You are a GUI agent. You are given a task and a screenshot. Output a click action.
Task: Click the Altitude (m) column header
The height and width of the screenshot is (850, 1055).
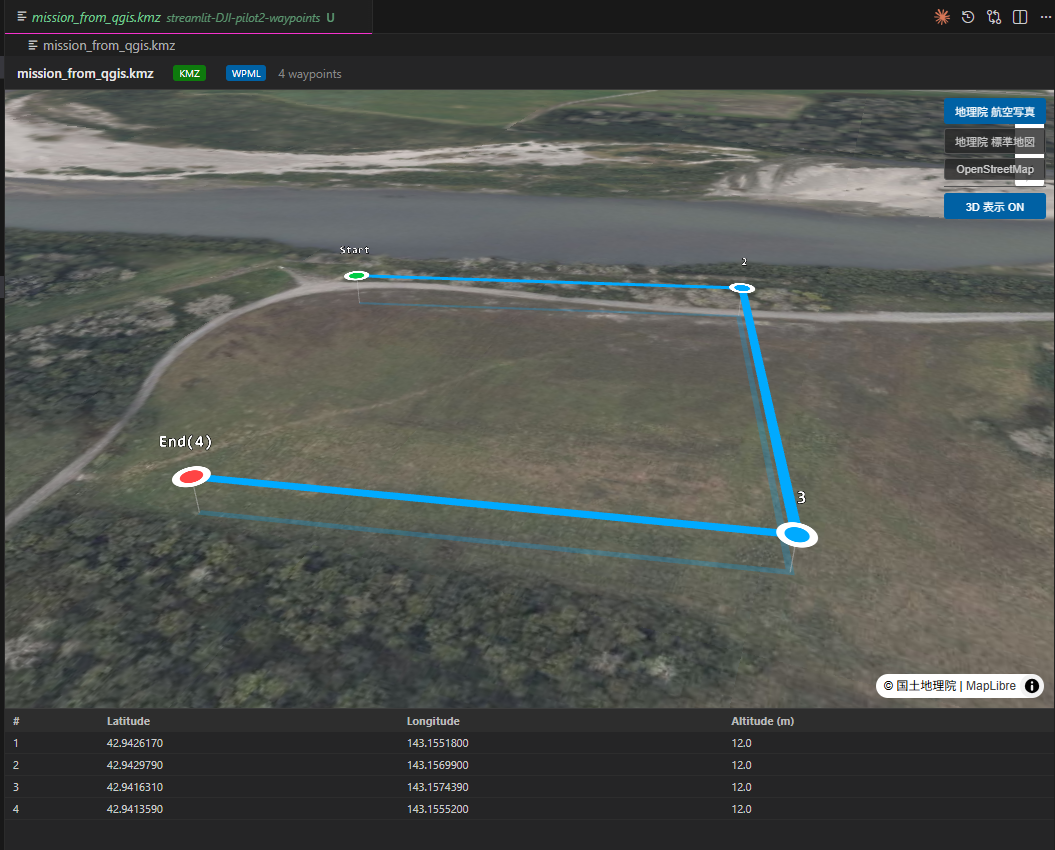point(762,721)
